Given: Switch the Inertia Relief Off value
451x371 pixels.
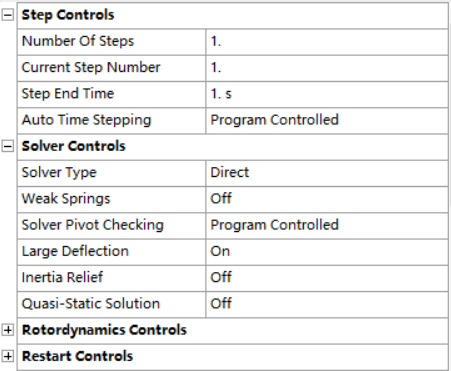Looking at the screenshot, I should click(327, 278).
